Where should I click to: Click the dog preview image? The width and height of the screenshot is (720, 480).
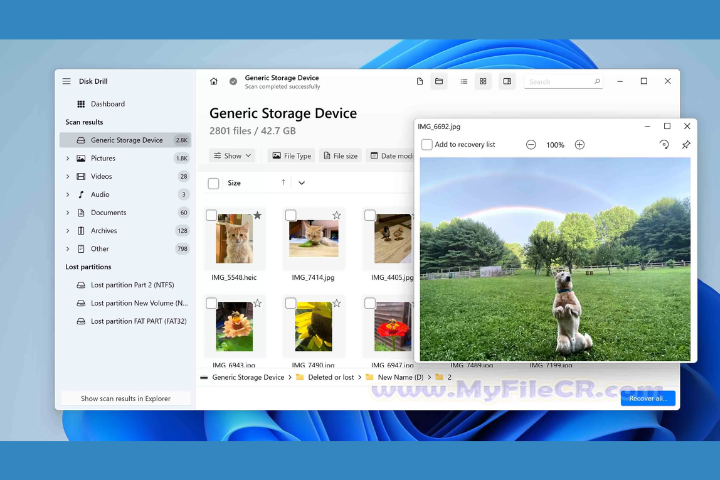555,259
